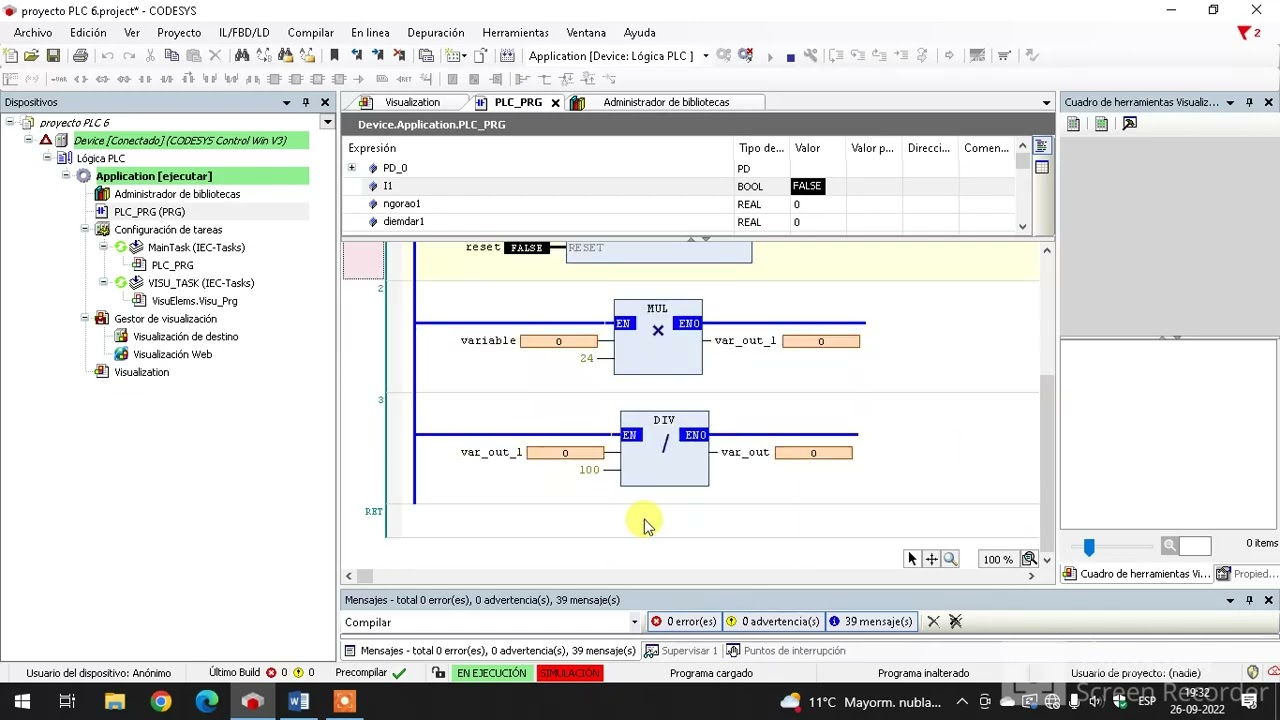This screenshot has height=720, width=1280.
Task: Open the Dispositivos panel options dropdown
Action: tap(287, 102)
